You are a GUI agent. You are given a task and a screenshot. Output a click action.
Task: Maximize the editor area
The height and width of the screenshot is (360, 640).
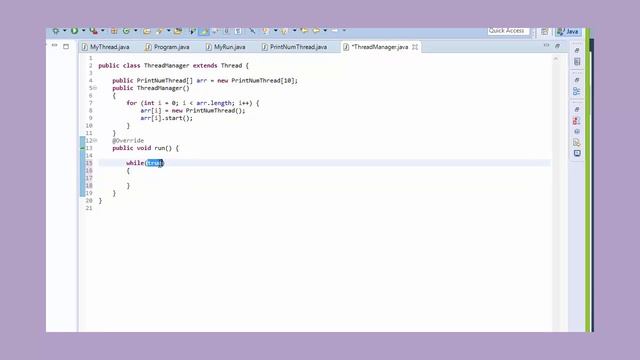point(558,46)
